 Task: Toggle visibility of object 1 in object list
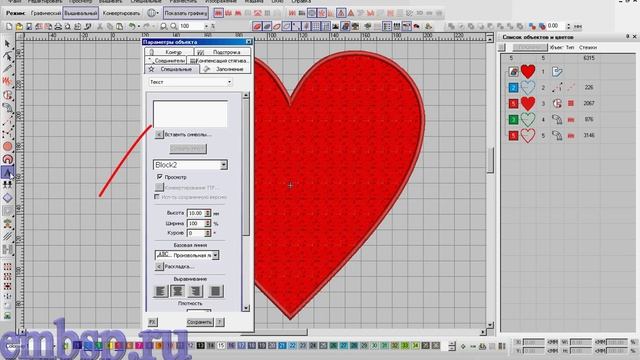(x=513, y=72)
